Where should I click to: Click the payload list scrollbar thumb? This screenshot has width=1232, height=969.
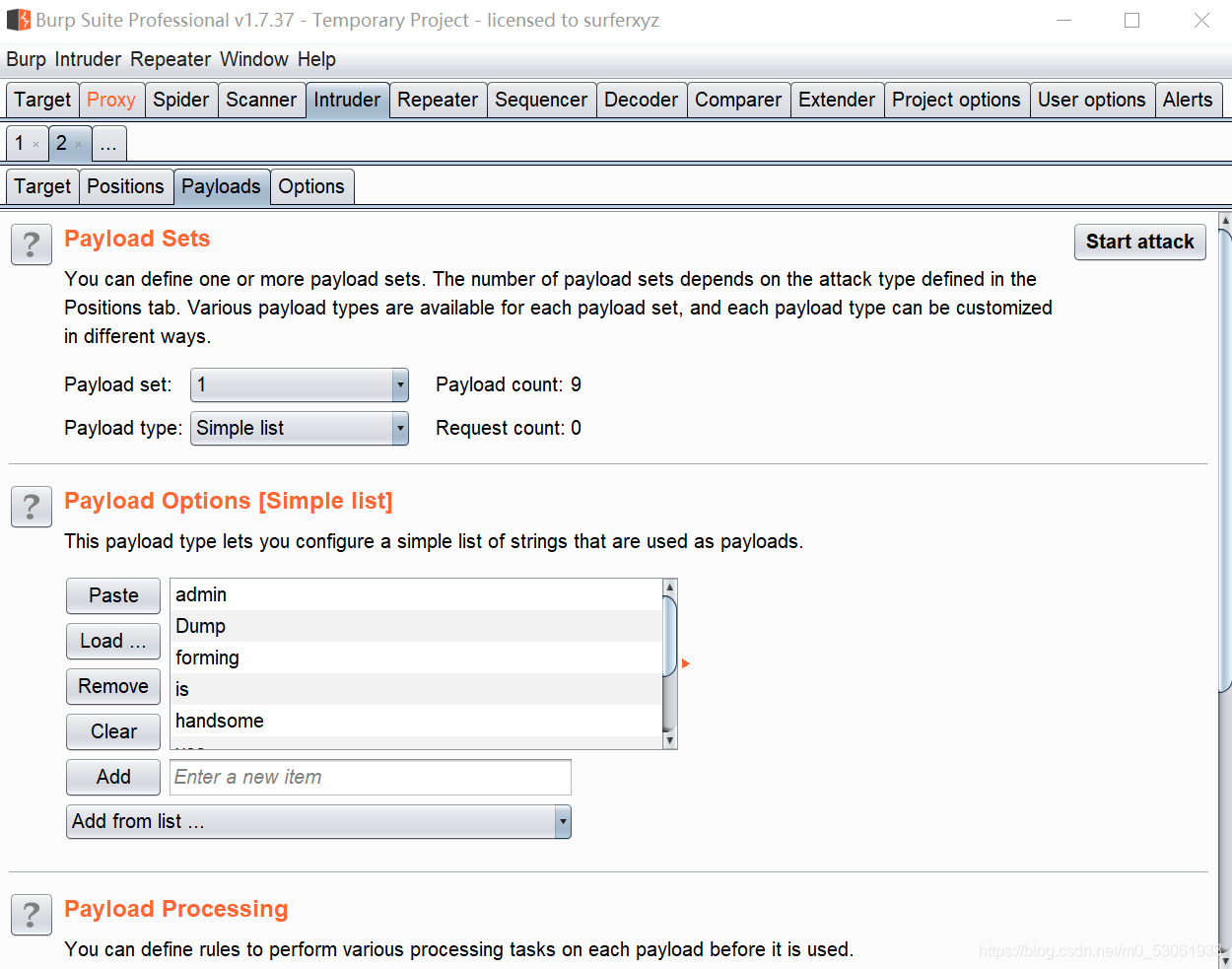point(670,636)
